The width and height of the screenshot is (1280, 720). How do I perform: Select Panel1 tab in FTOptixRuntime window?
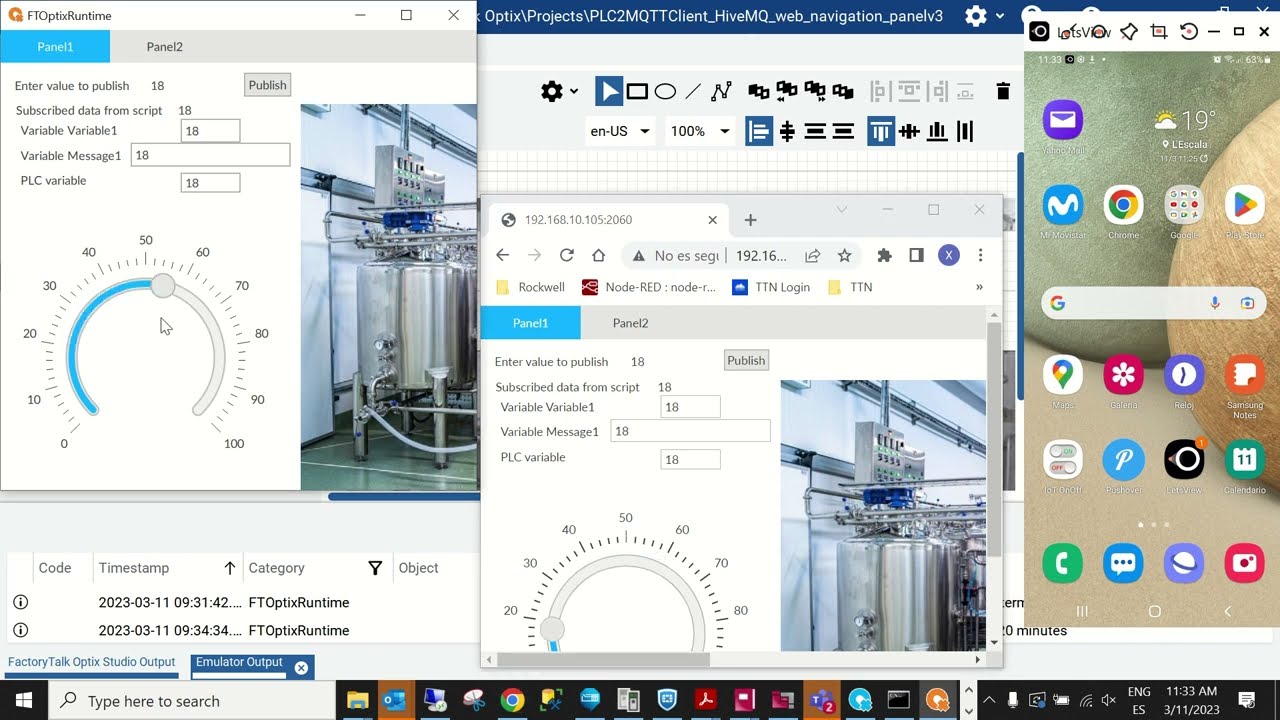click(55, 46)
